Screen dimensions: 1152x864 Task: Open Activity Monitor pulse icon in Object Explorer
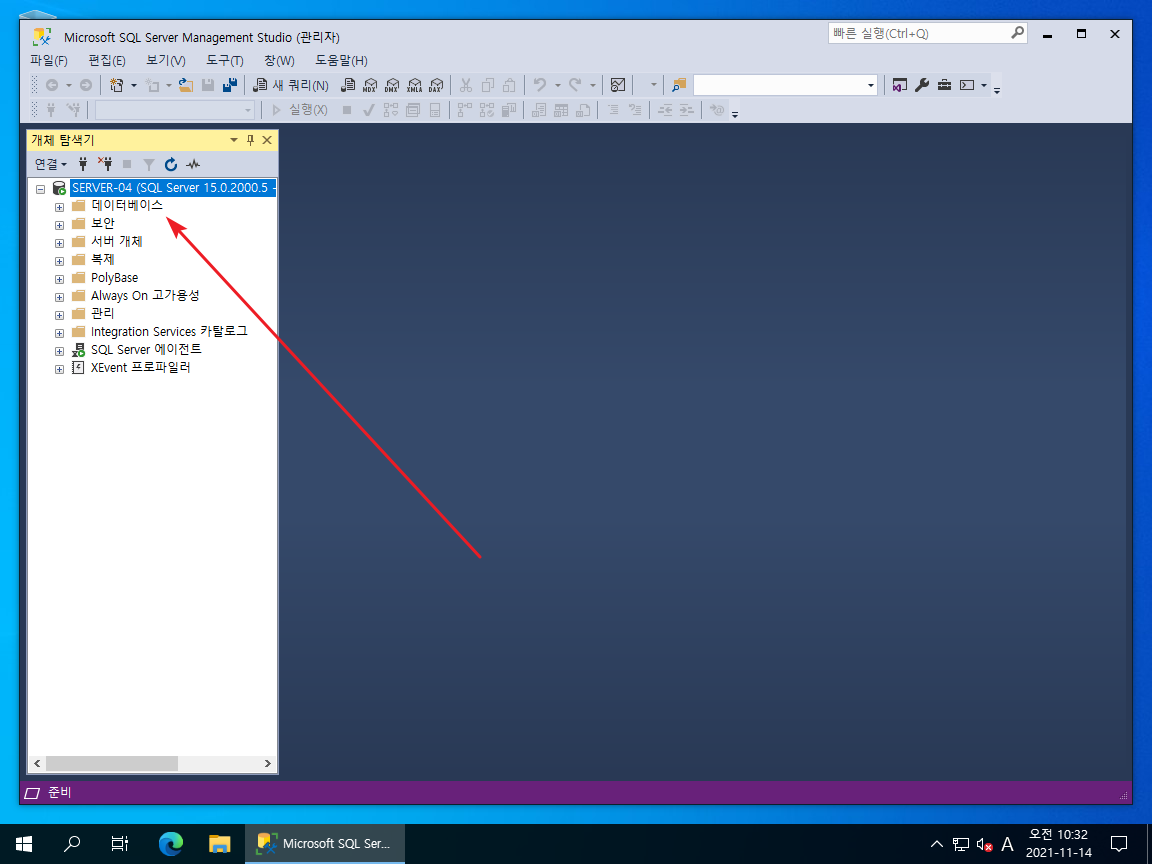click(x=193, y=165)
